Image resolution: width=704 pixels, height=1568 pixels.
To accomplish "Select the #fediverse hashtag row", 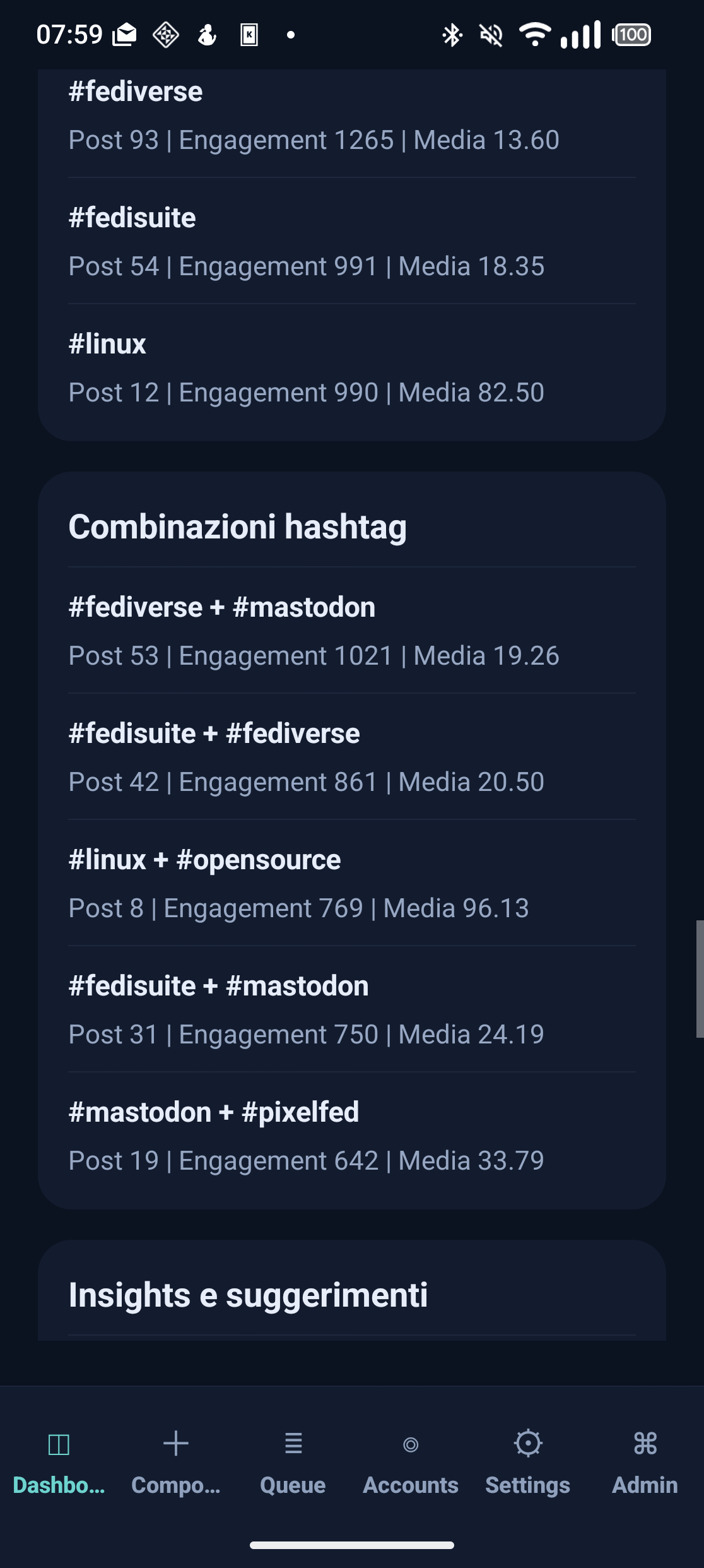I will 352,115.
